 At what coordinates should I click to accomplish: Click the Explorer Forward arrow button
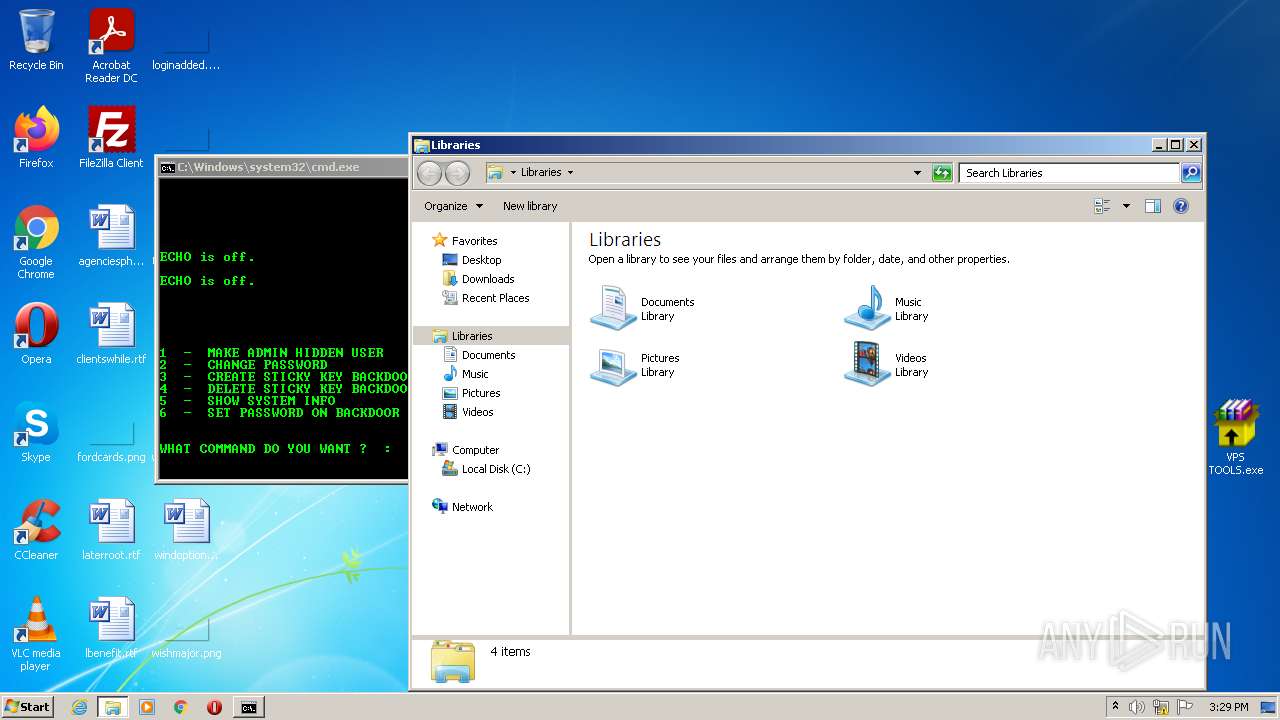coord(457,173)
